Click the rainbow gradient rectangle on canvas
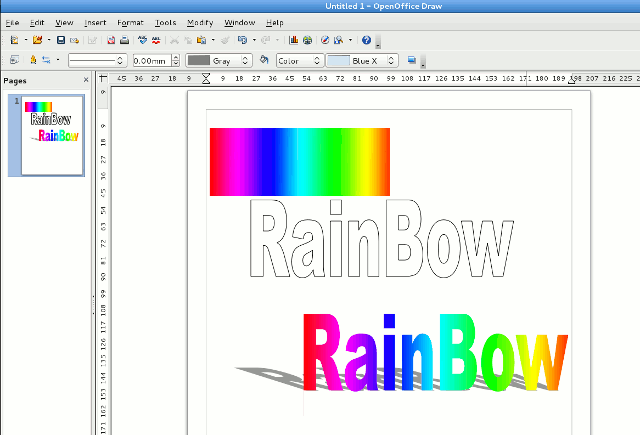The height and width of the screenshot is (435, 640). [299, 161]
